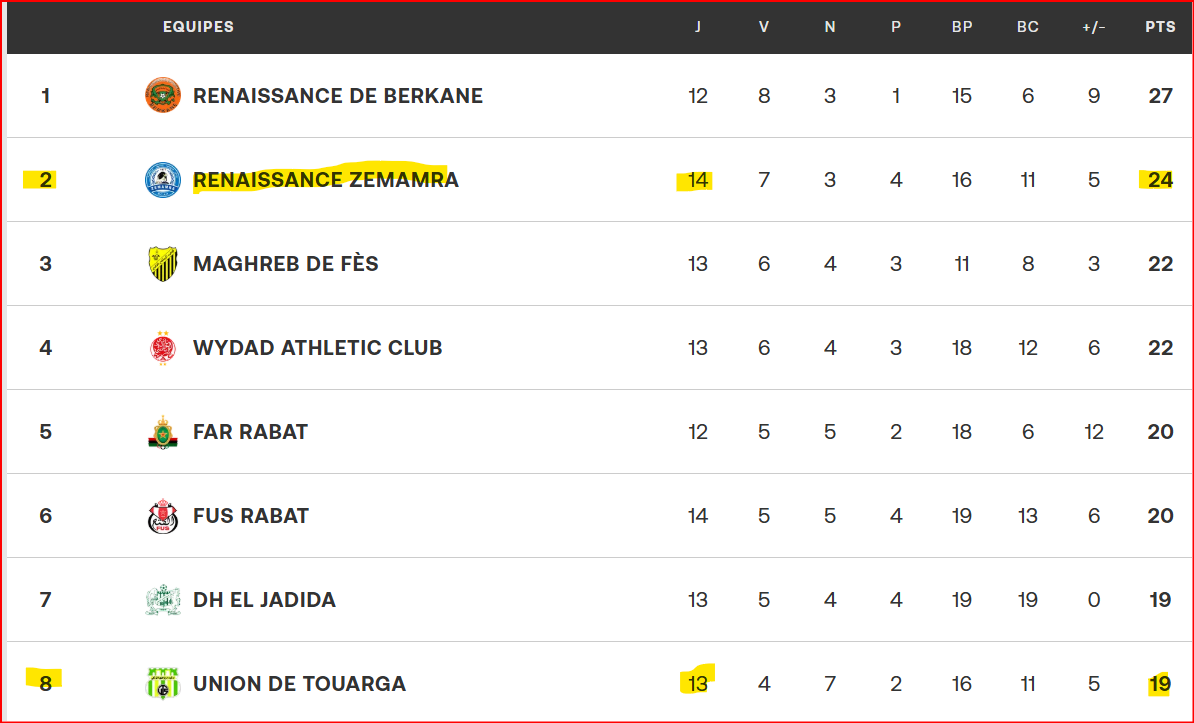Click the PTS column header
This screenshot has width=1194, height=723.
(1160, 27)
